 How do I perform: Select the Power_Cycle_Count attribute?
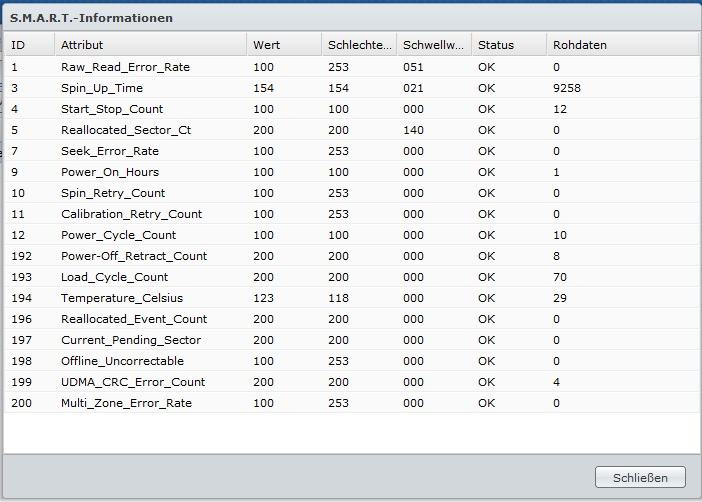(x=118, y=235)
